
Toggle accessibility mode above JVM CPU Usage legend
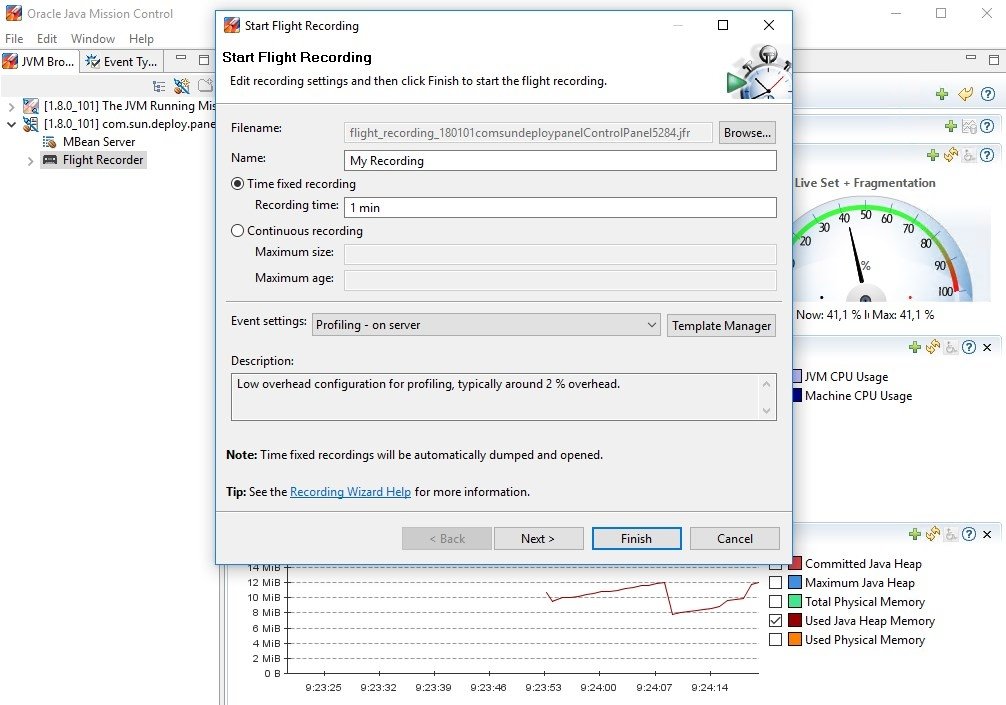click(x=951, y=347)
